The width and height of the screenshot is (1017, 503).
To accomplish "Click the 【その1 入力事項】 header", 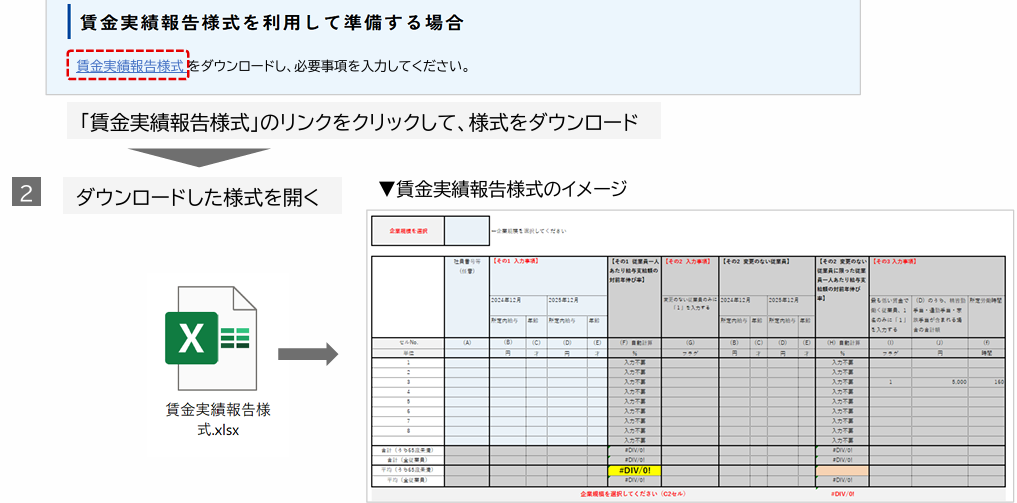I will pos(516,261).
